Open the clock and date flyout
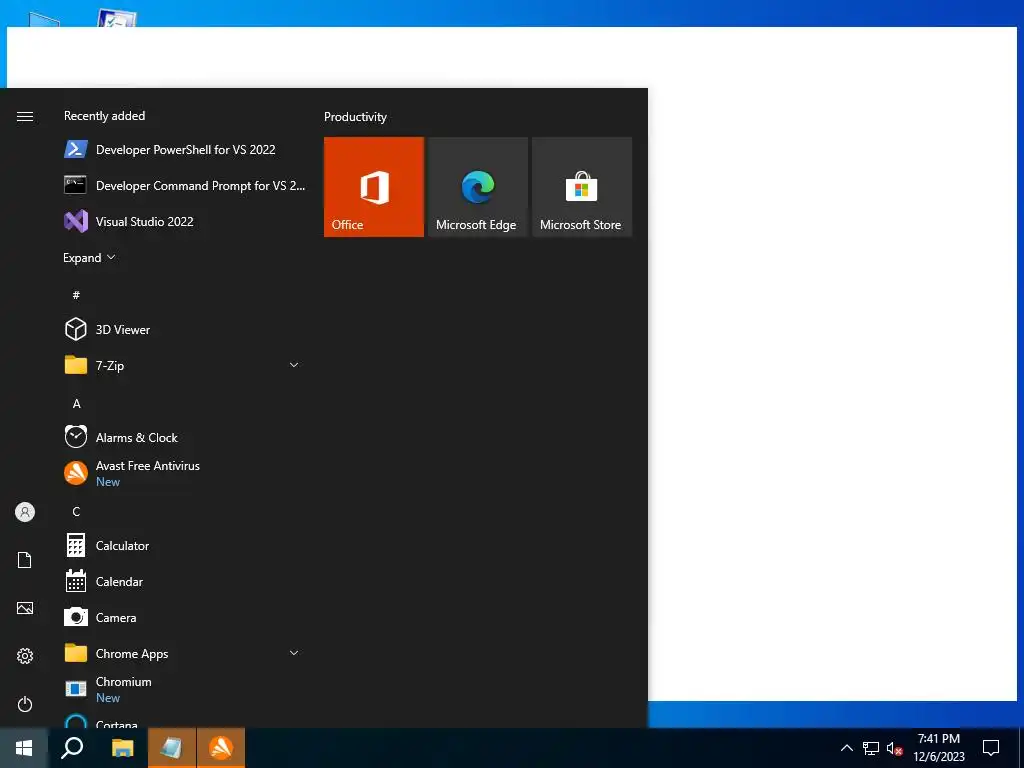The width and height of the screenshot is (1024, 768). 938,748
